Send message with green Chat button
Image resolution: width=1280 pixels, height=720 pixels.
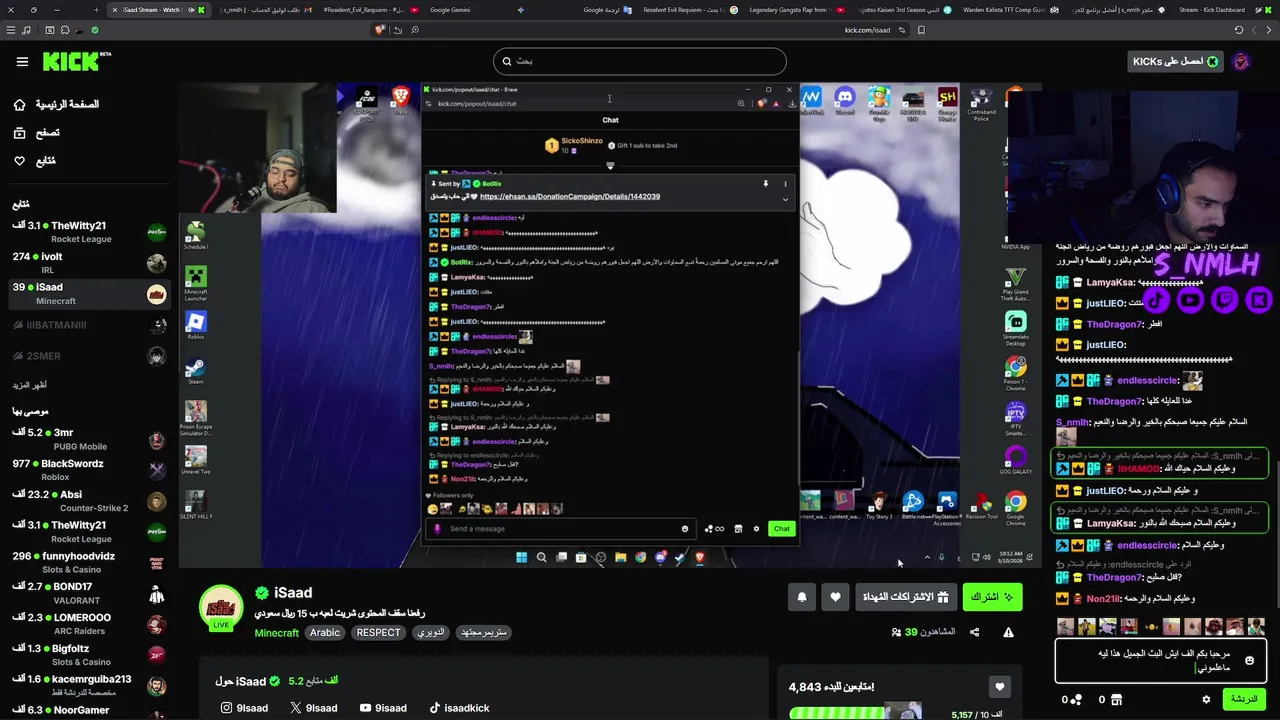pyautogui.click(x=1245, y=699)
